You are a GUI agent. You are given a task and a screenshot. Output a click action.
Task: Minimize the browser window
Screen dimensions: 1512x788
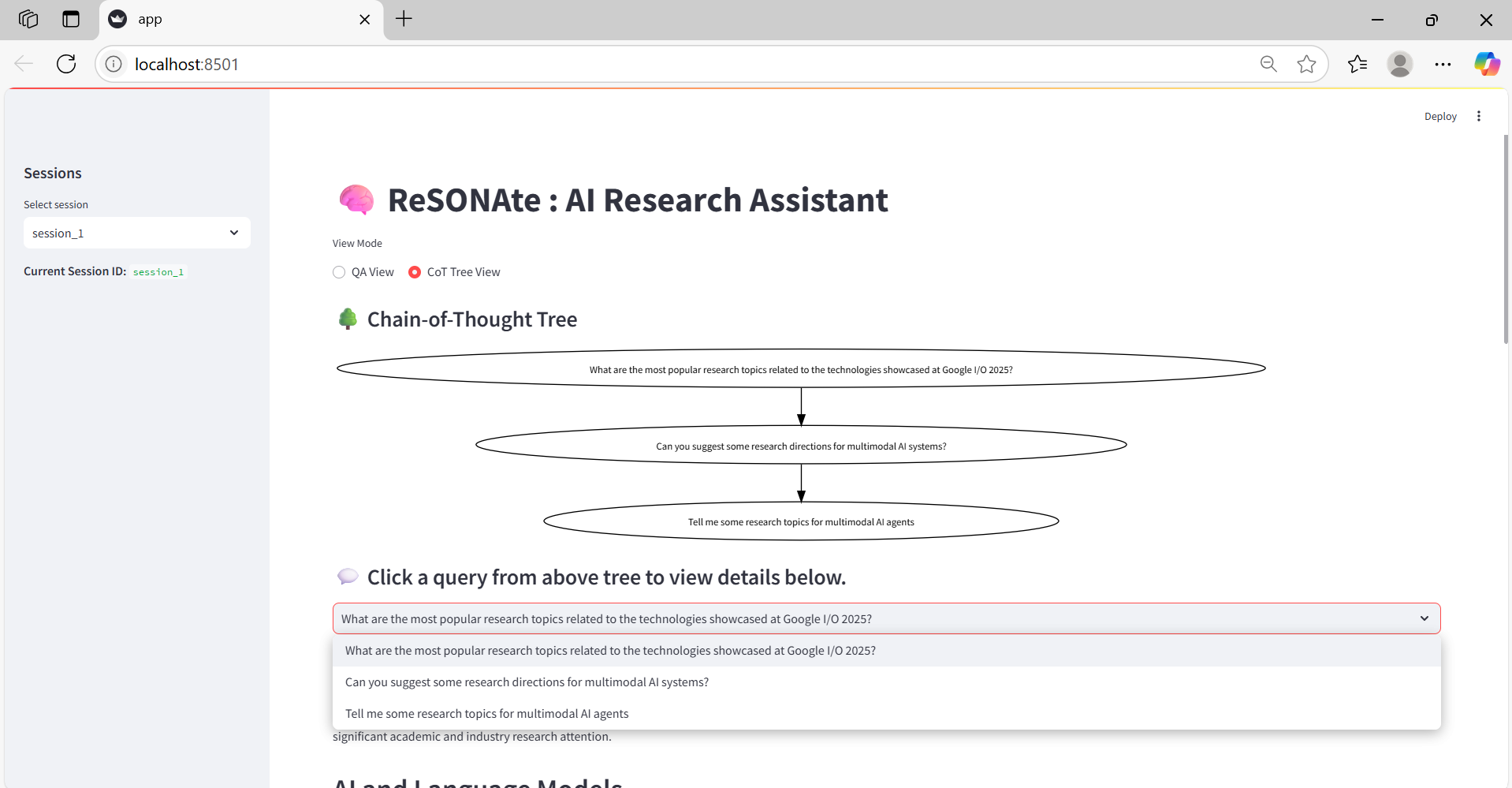click(x=1377, y=20)
